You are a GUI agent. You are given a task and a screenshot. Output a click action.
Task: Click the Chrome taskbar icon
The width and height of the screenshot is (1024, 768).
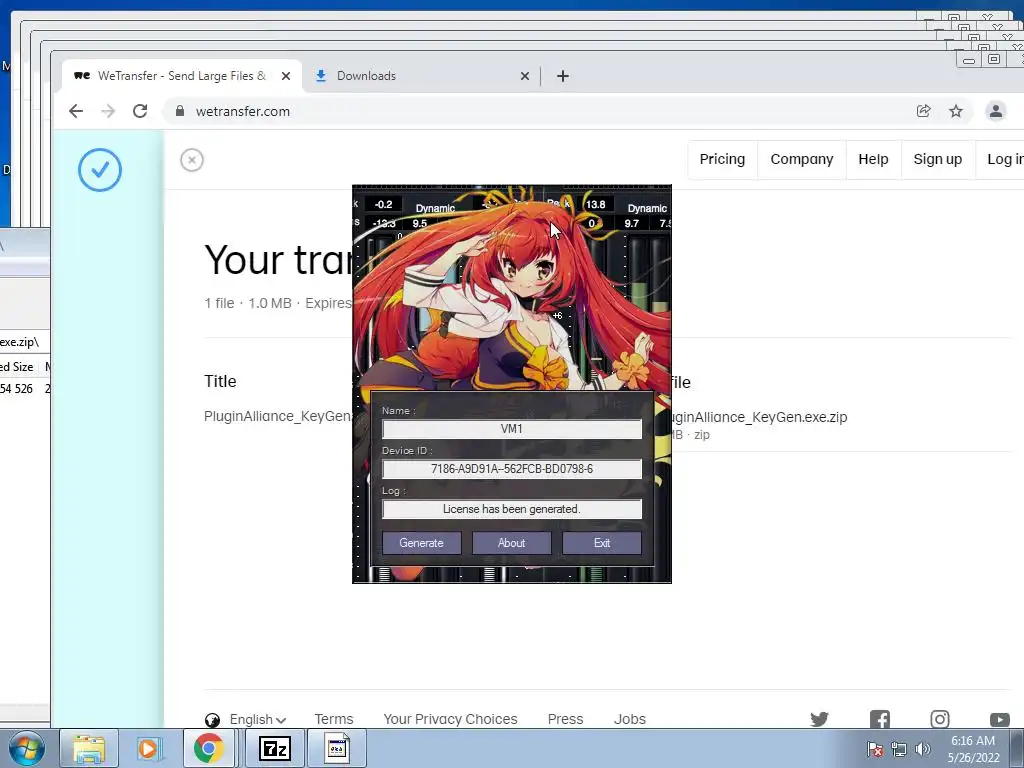coord(208,748)
